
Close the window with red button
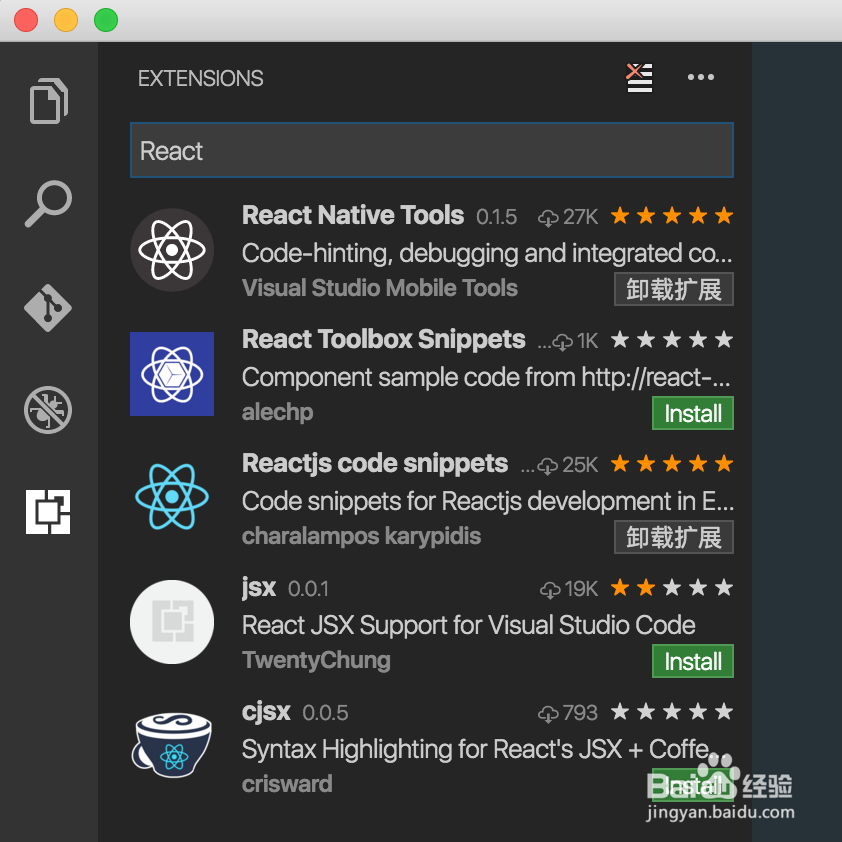26,20
